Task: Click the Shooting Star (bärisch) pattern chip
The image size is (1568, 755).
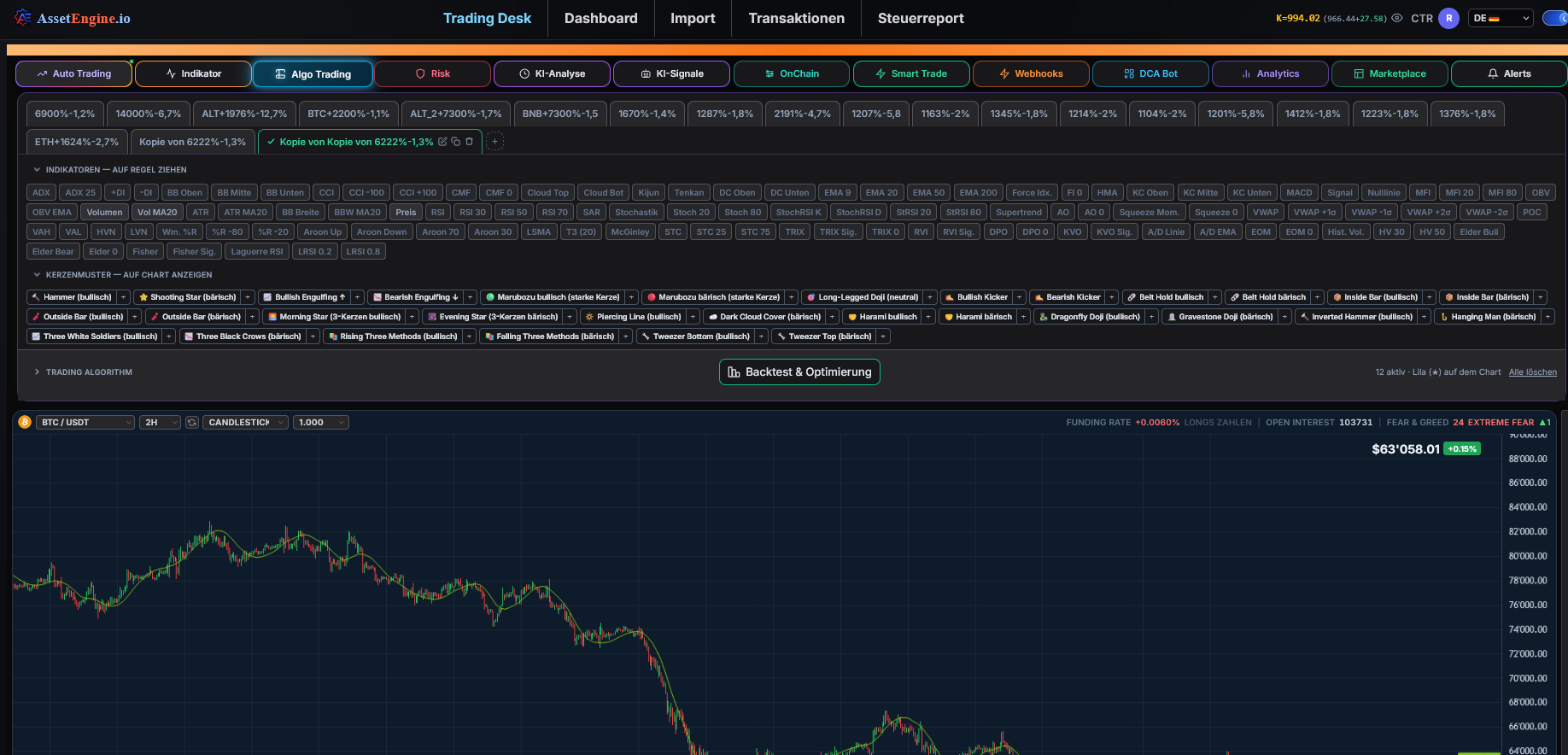Action: (187, 297)
